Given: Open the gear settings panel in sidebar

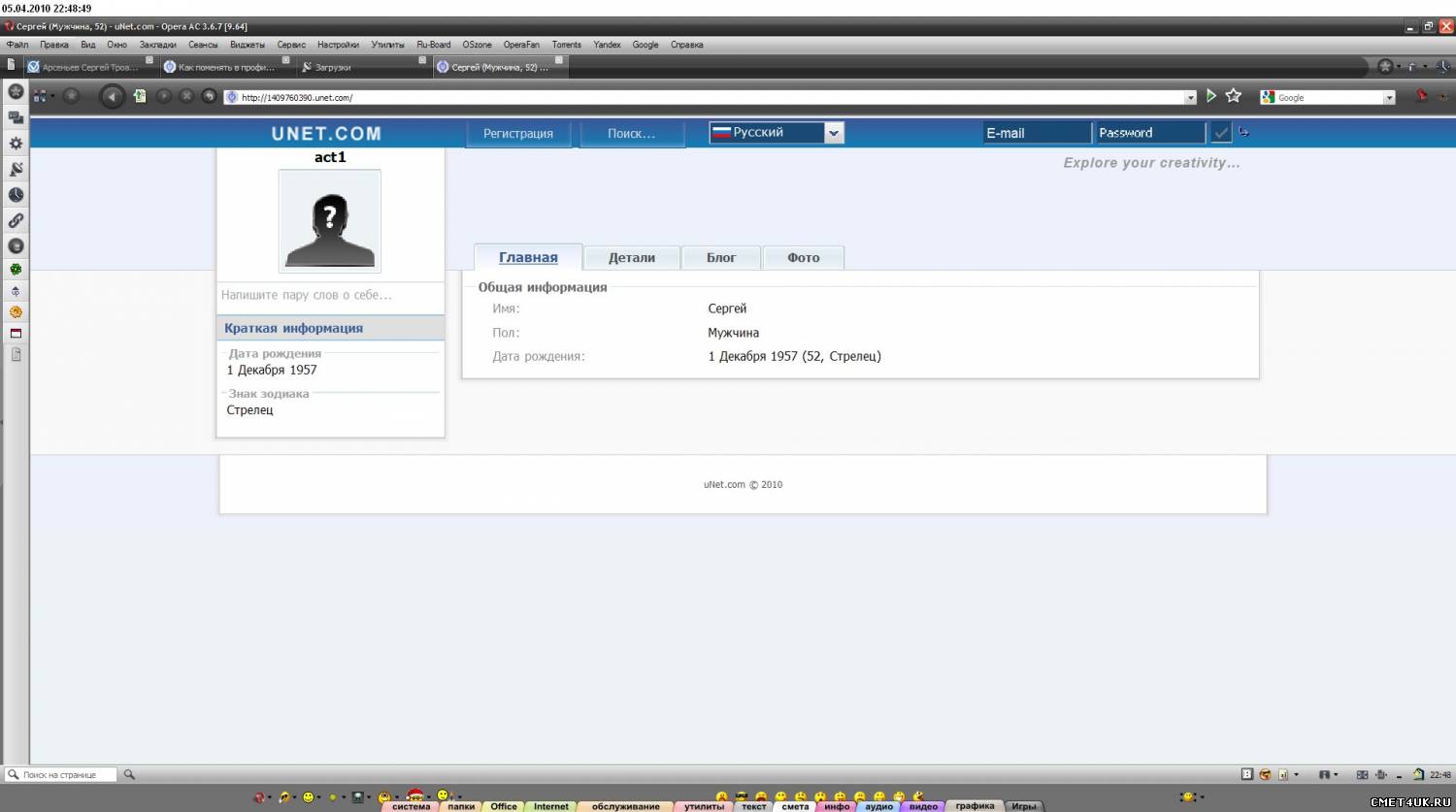Looking at the screenshot, I should coord(16,143).
